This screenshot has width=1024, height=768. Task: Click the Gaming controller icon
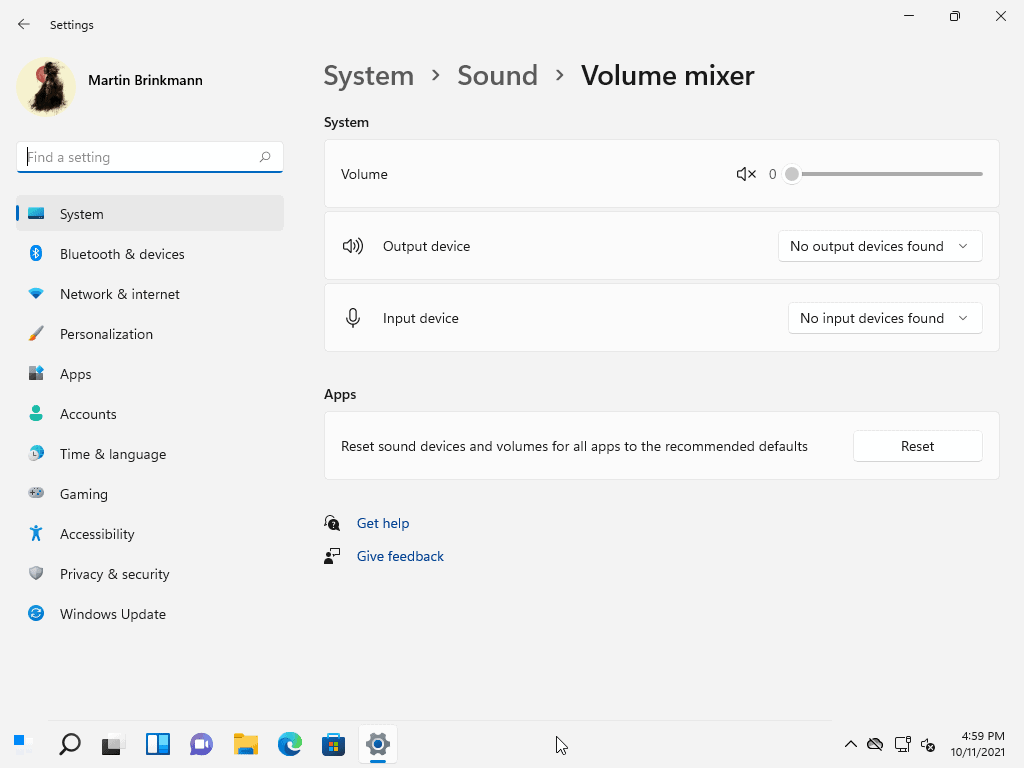click(x=36, y=494)
